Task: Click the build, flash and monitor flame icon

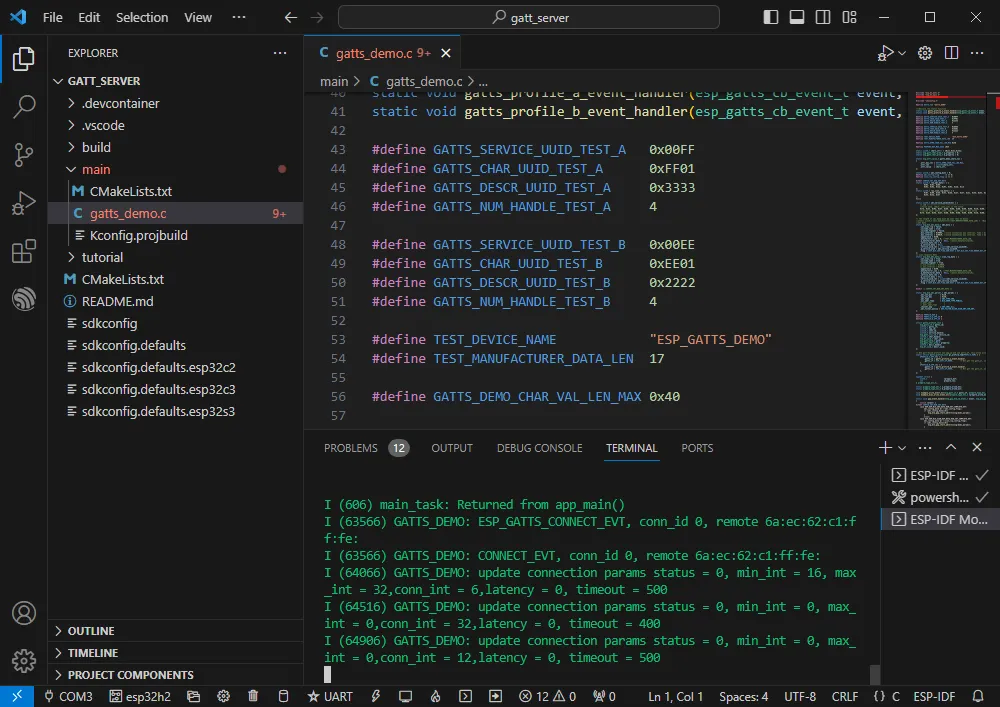Action: point(436,697)
